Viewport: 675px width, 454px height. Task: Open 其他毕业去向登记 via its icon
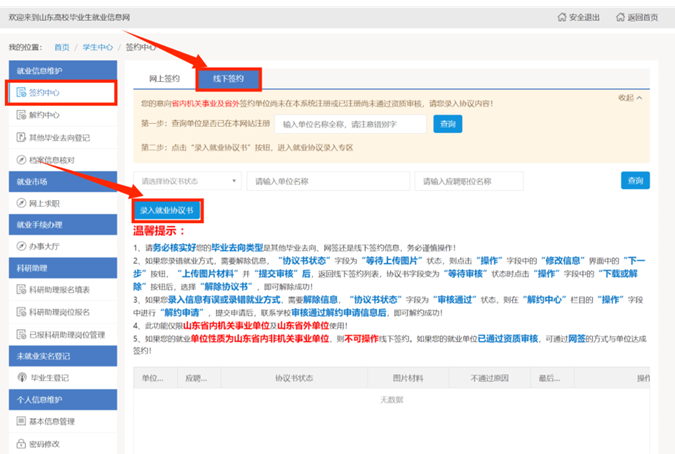tap(21, 137)
